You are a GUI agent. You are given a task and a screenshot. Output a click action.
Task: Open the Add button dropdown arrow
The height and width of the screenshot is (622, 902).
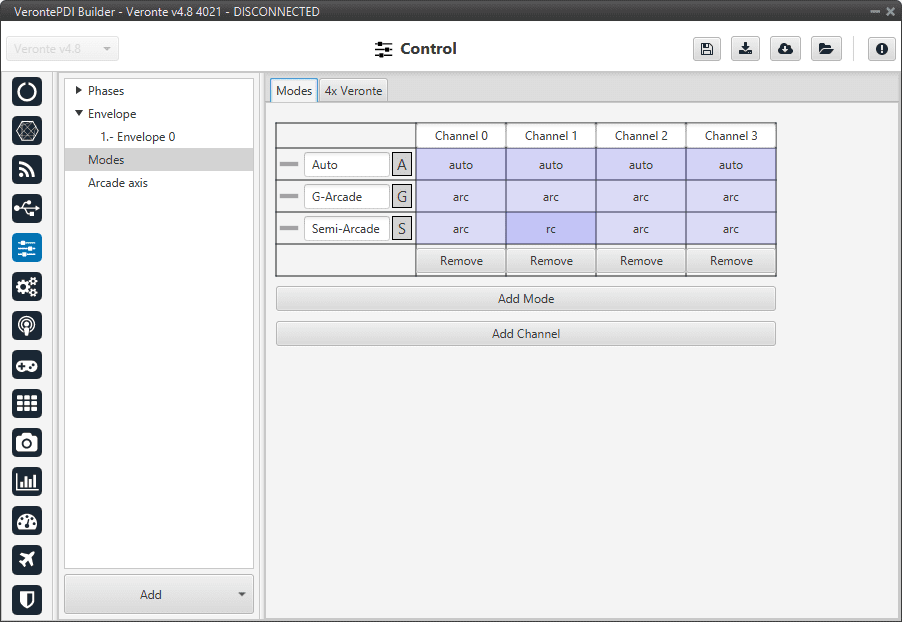242,594
